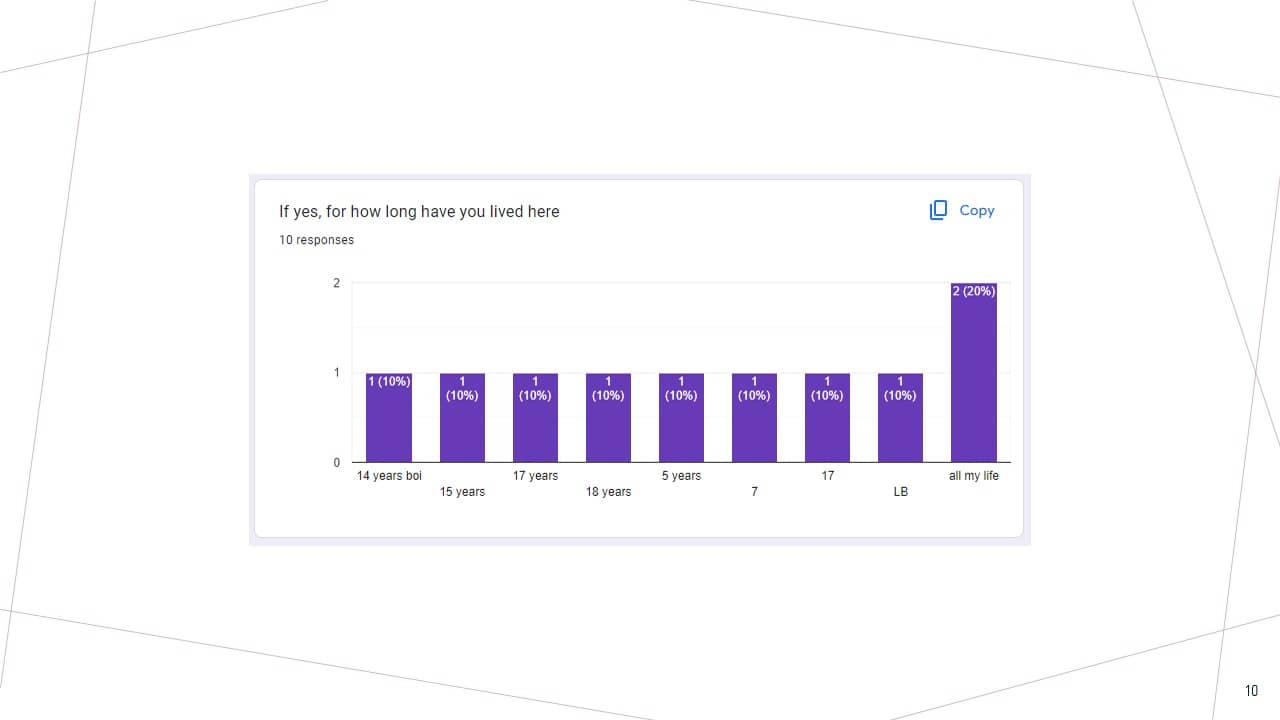Click the '2 (20%)' data label

973,291
